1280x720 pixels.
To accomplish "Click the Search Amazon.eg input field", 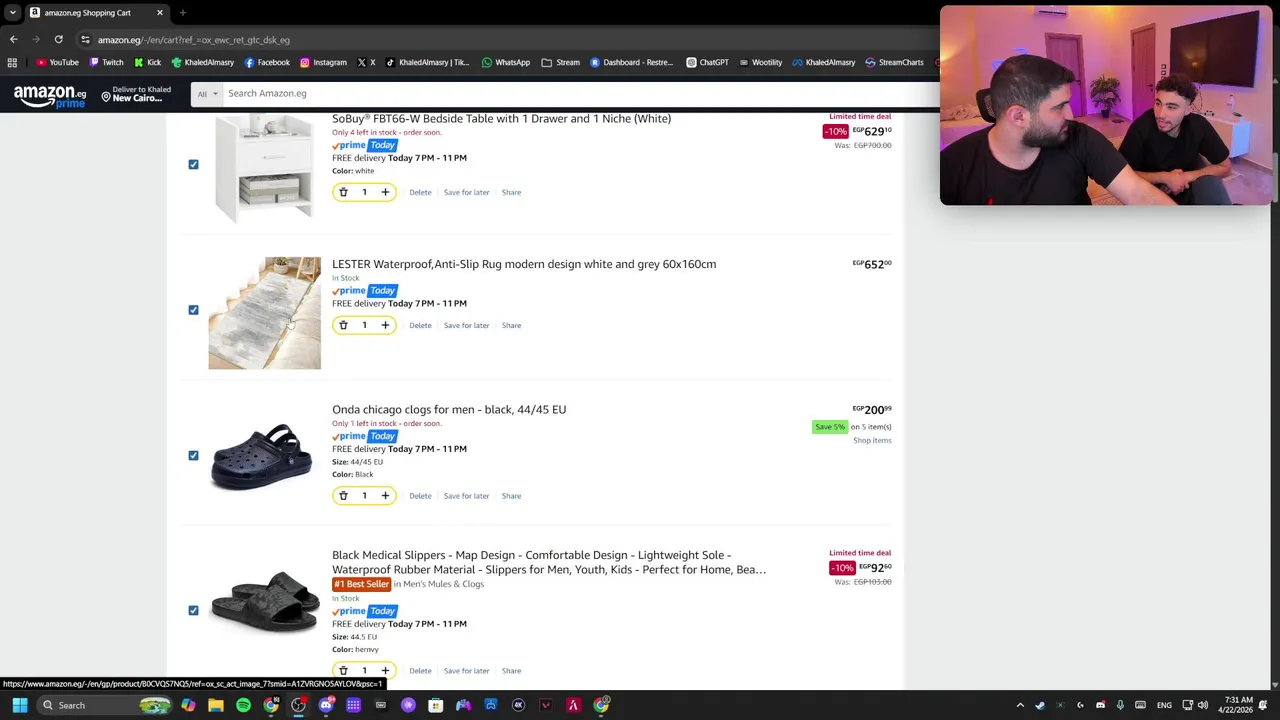I will pyautogui.click(x=580, y=94).
